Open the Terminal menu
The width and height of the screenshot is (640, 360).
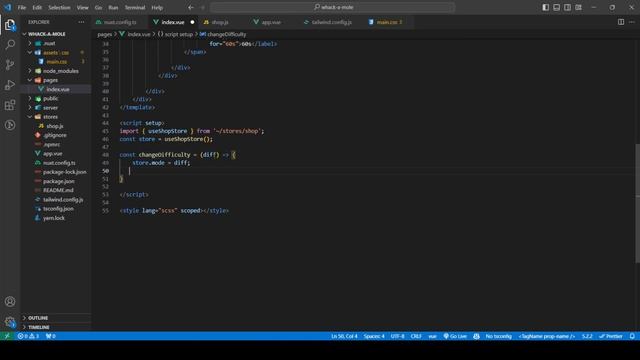[x=135, y=7]
